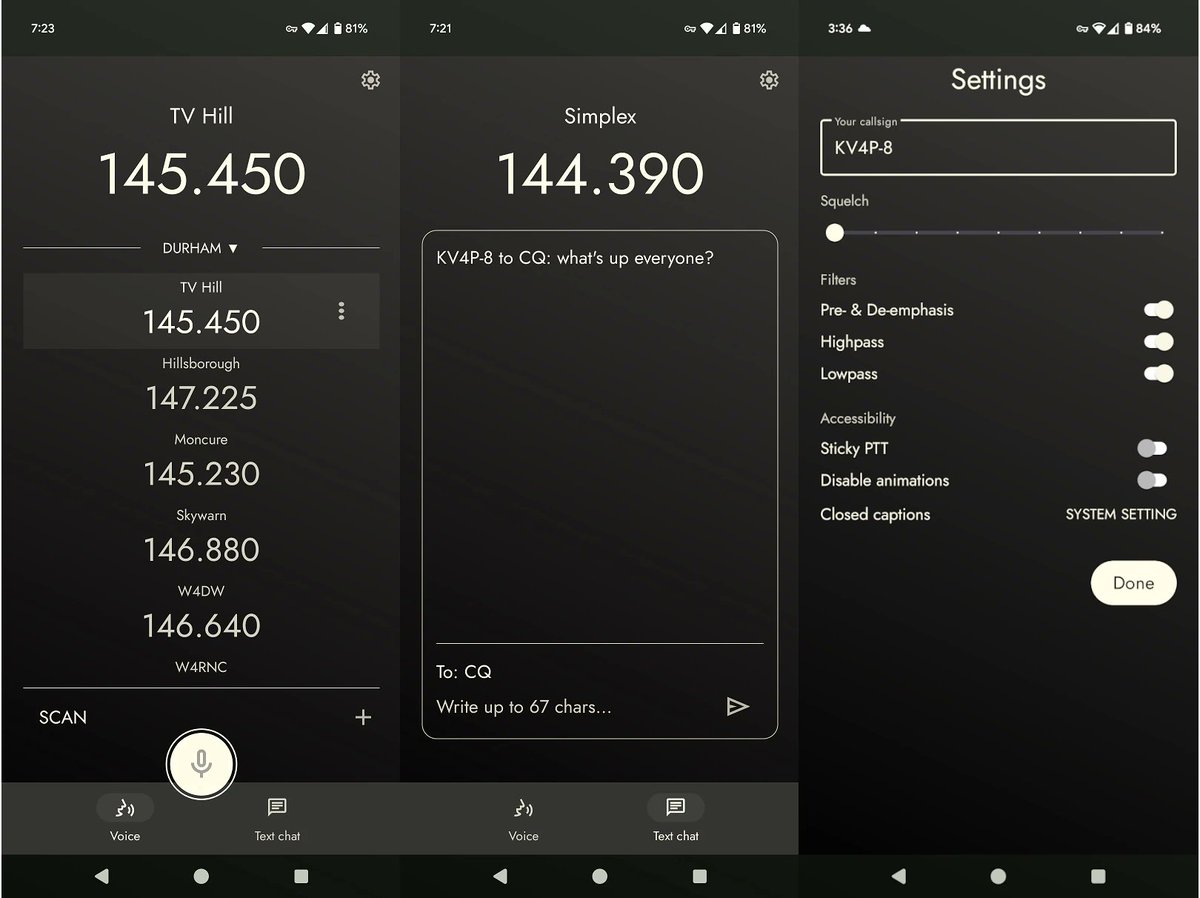Send the text message with arrow icon
The height and width of the screenshot is (898, 1200).
(737, 707)
